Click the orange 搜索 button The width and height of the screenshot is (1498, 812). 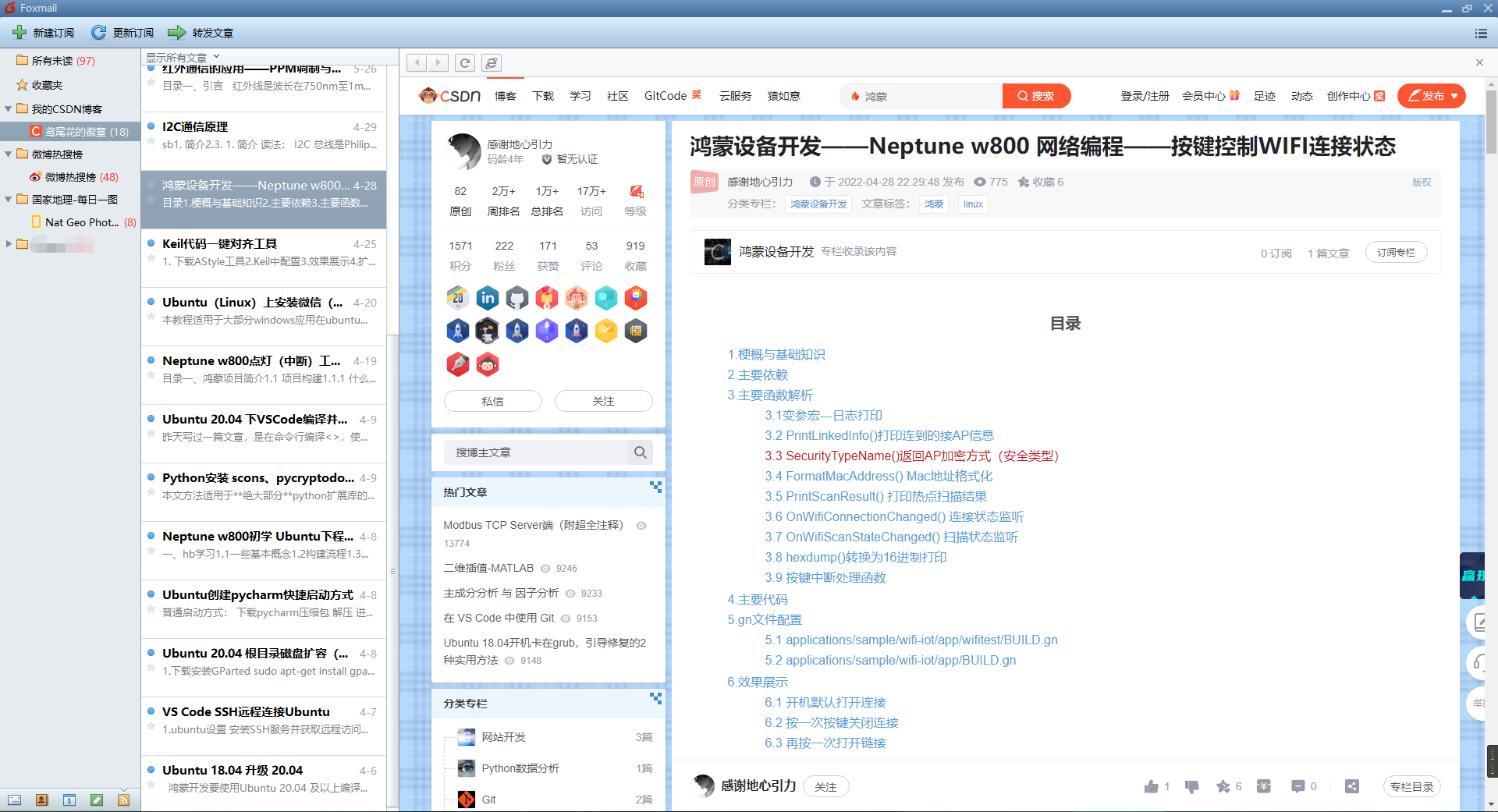coord(1036,96)
